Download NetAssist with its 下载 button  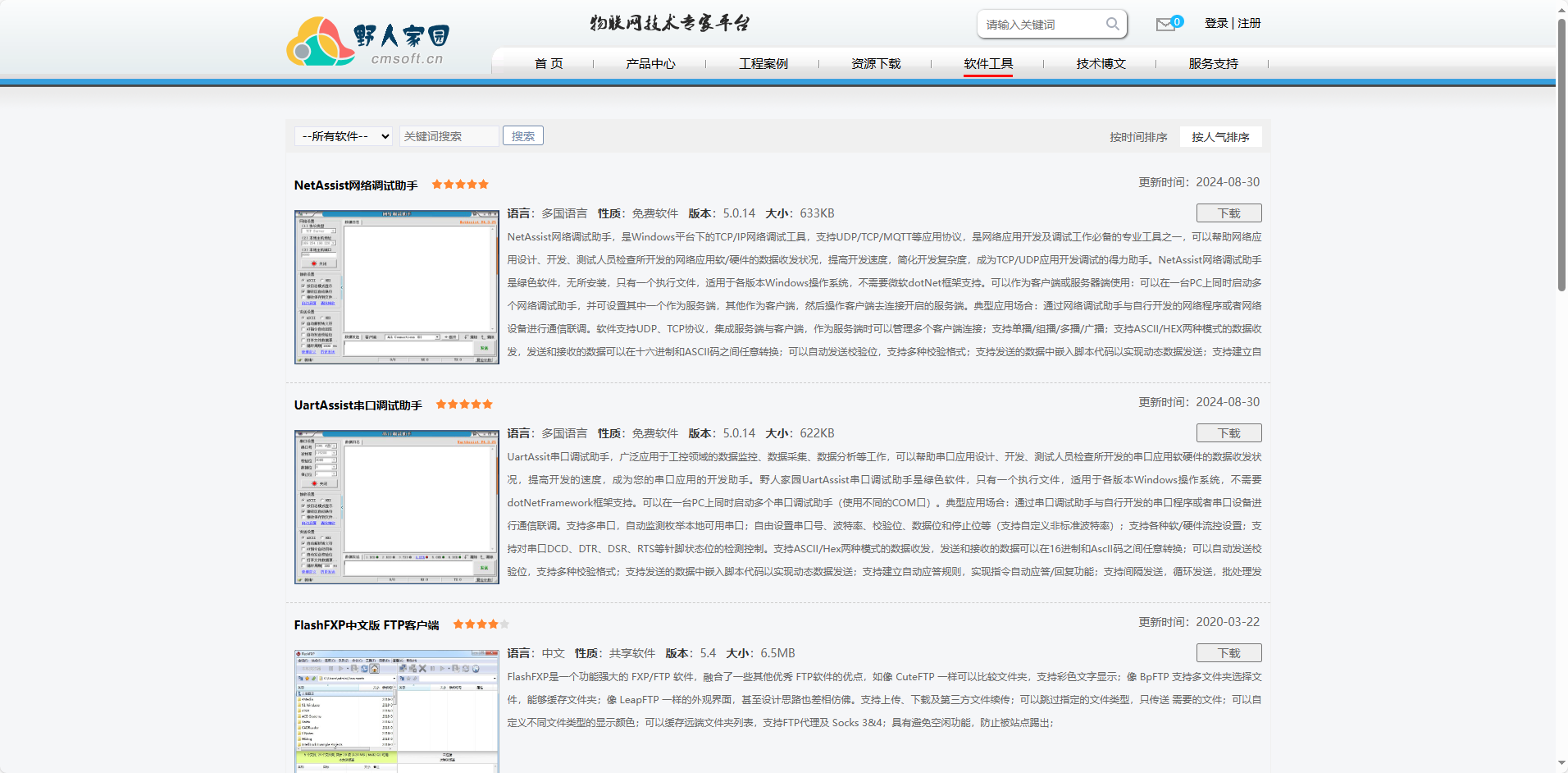tap(1228, 213)
